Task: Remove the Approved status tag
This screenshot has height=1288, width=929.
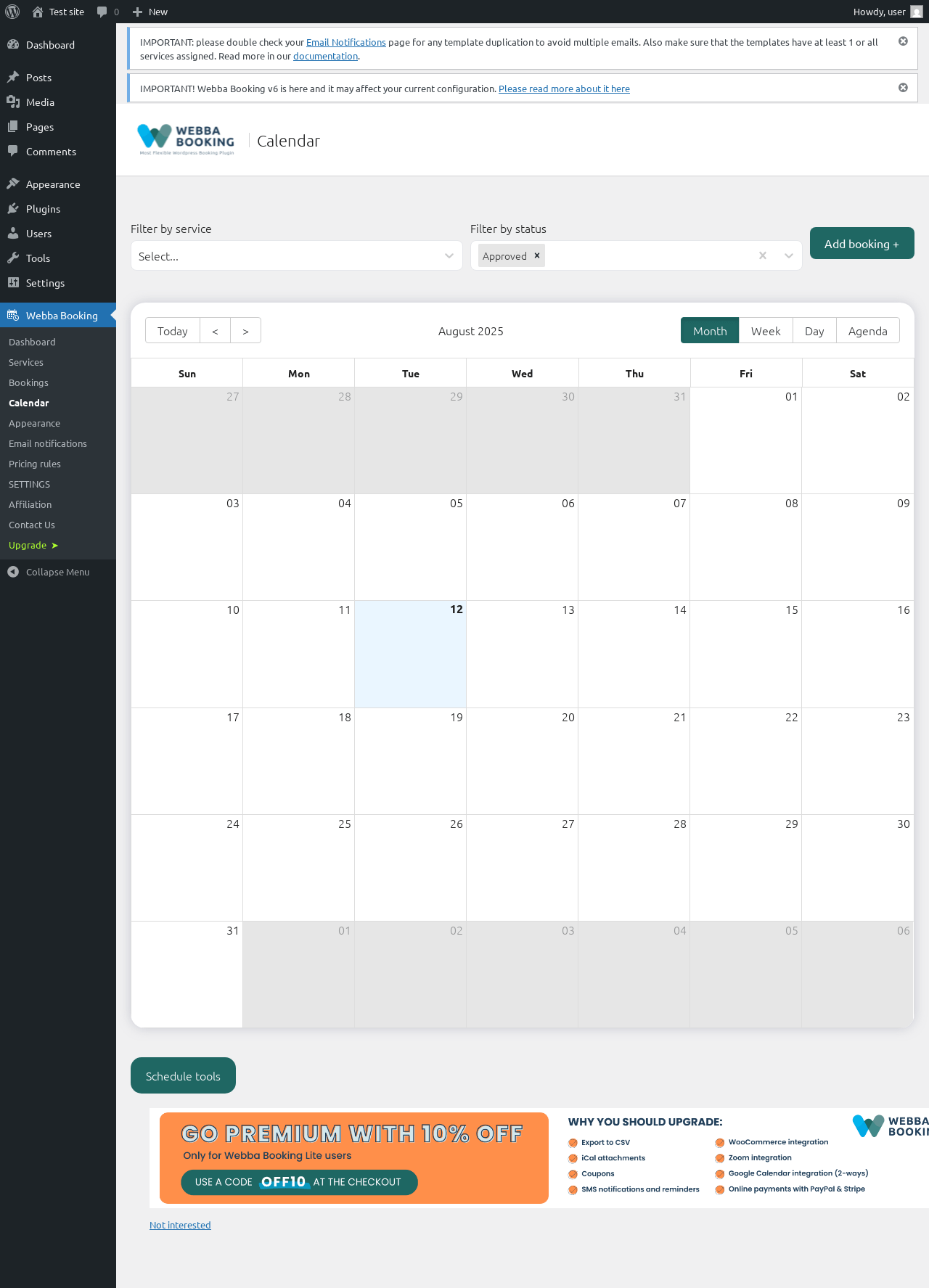Action: [537, 255]
